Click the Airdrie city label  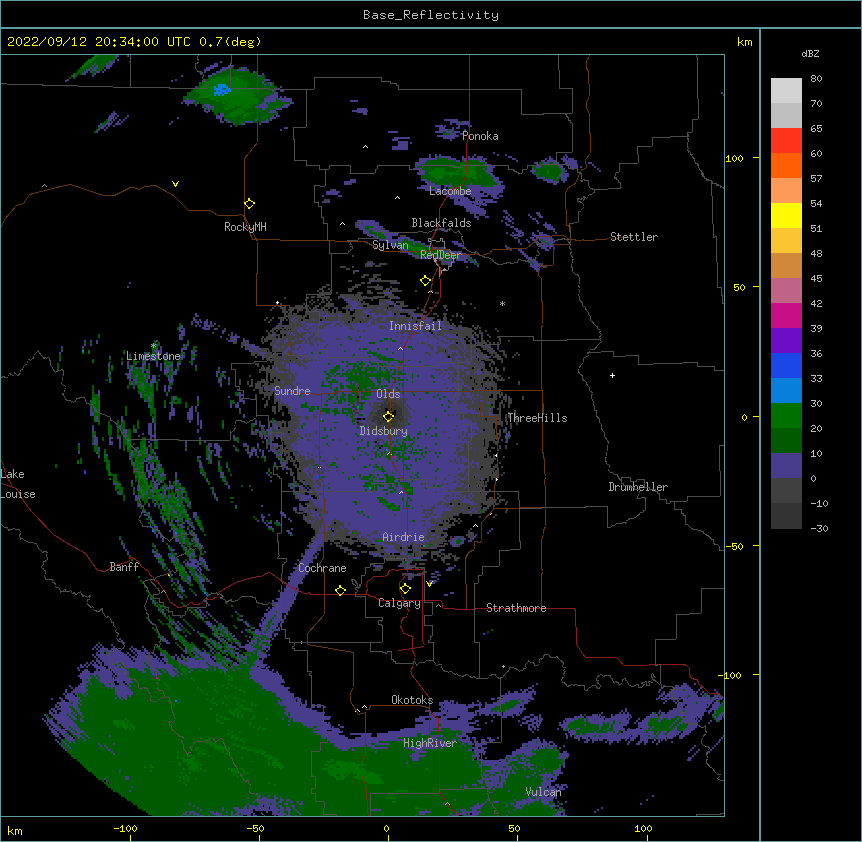pos(404,537)
